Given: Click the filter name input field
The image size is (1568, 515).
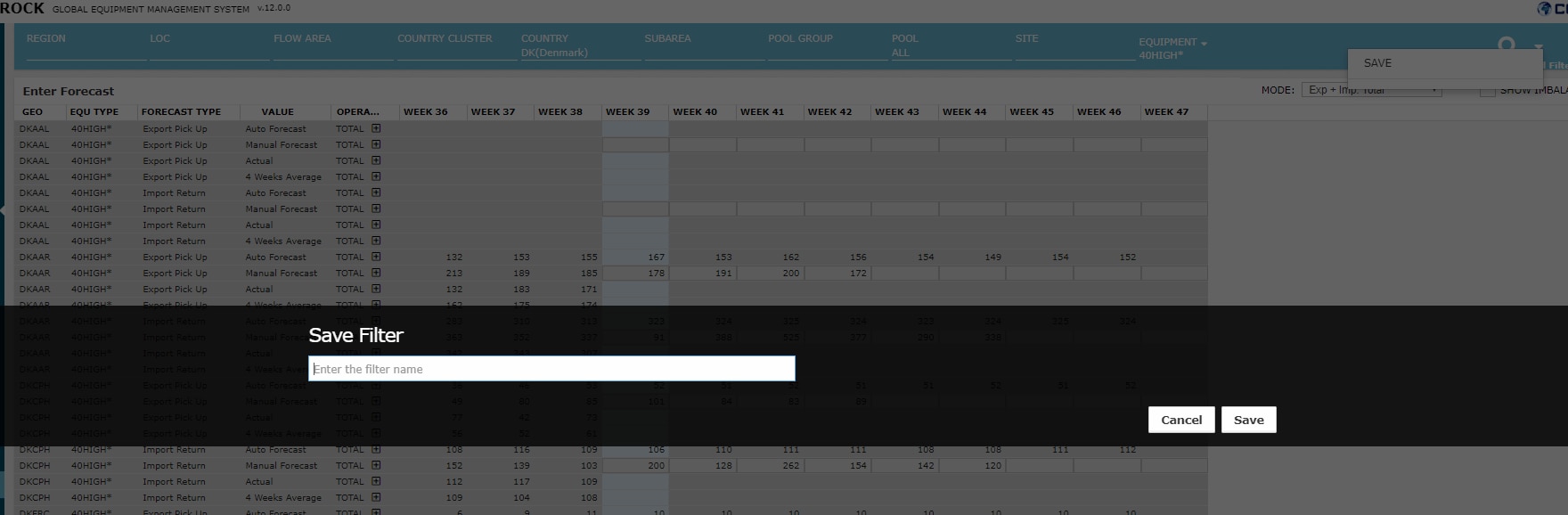Looking at the screenshot, I should [551, 369].
